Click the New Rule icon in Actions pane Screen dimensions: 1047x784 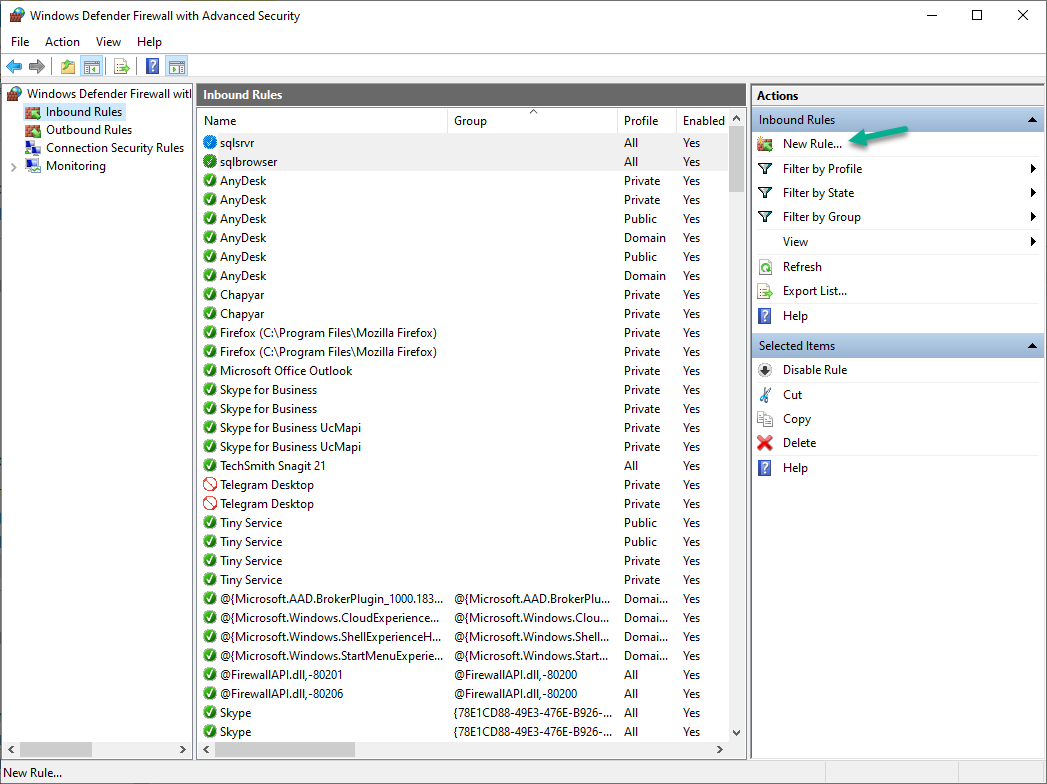[x=765, y=144]
